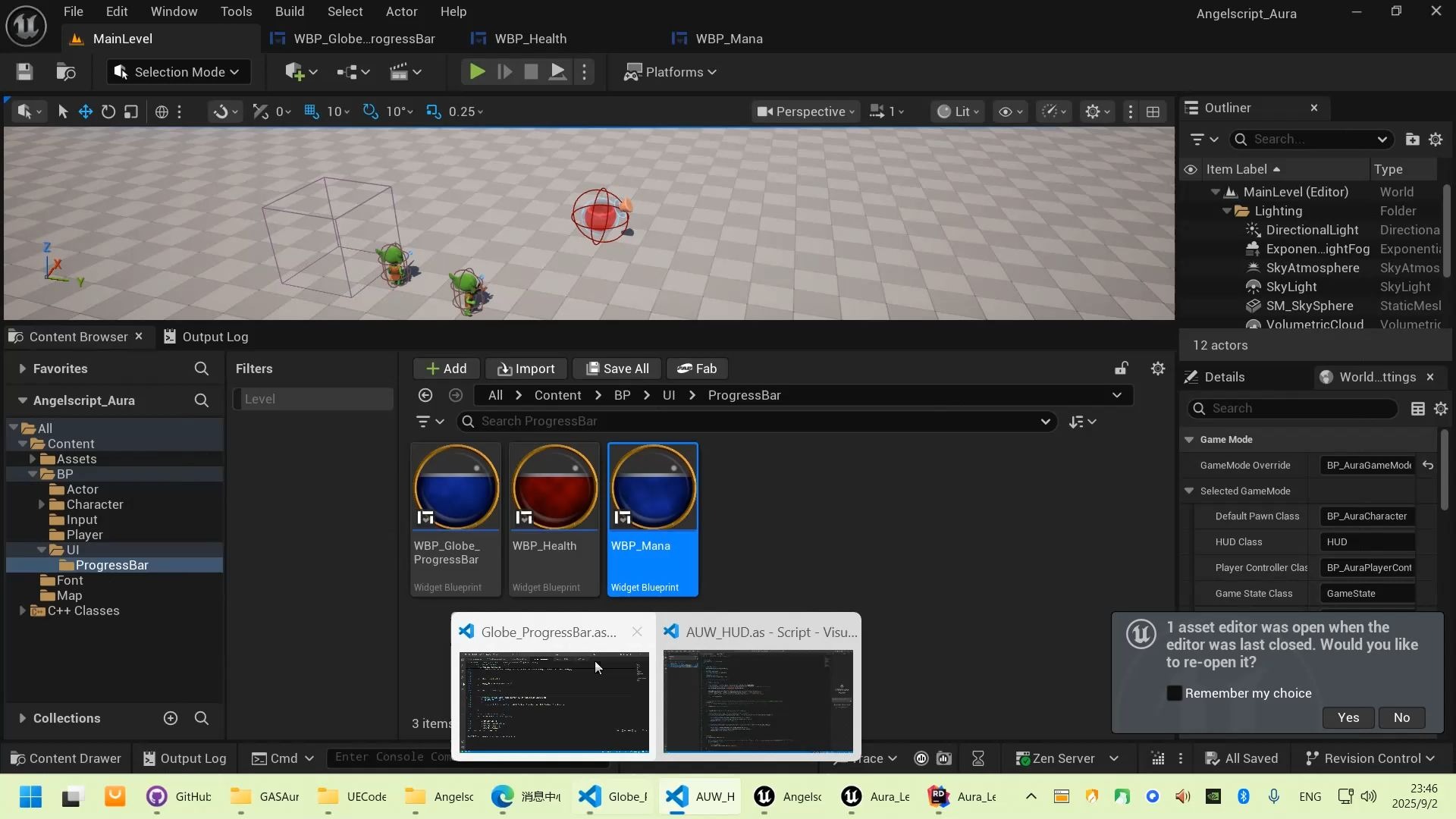Focus the Search ProgressBar input field
Screen dimensions: 1456x819
[x=756, y=422]
